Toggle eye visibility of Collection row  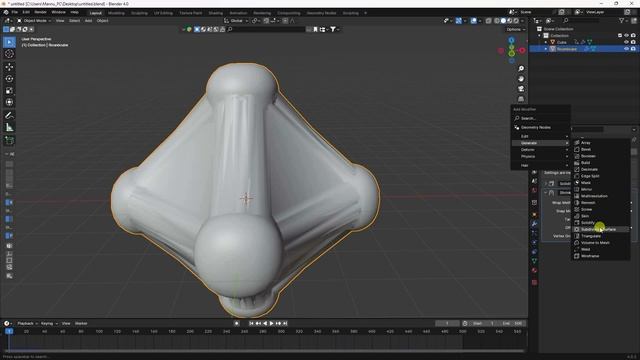coord(626,36)
